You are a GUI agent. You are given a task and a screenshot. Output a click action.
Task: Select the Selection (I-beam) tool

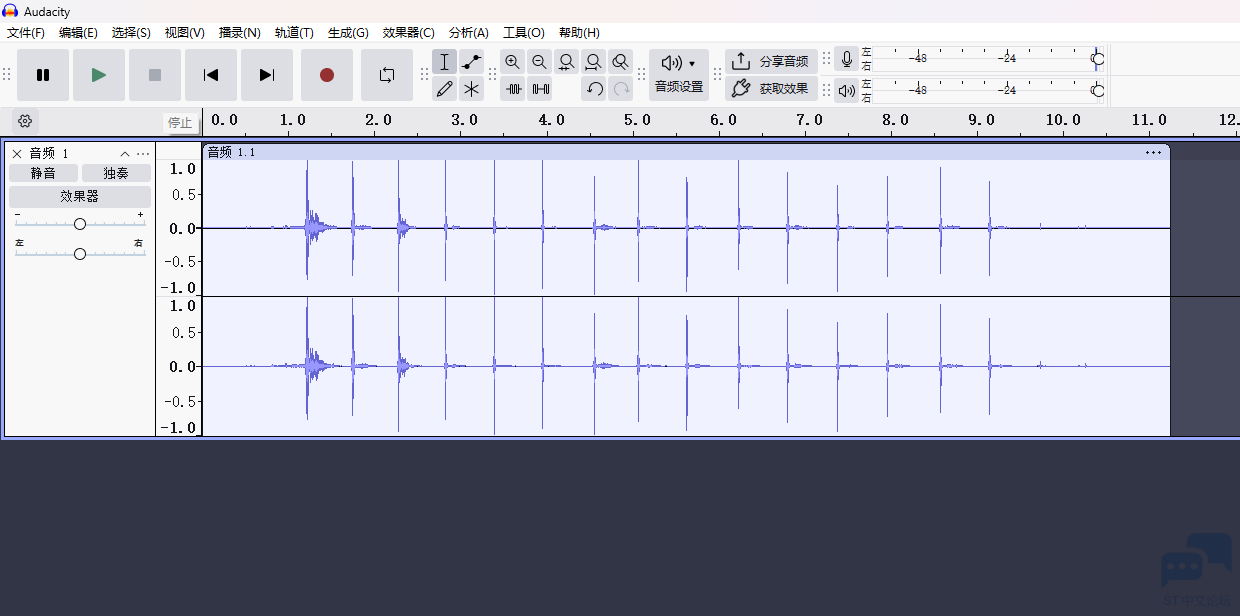(445, 62)
